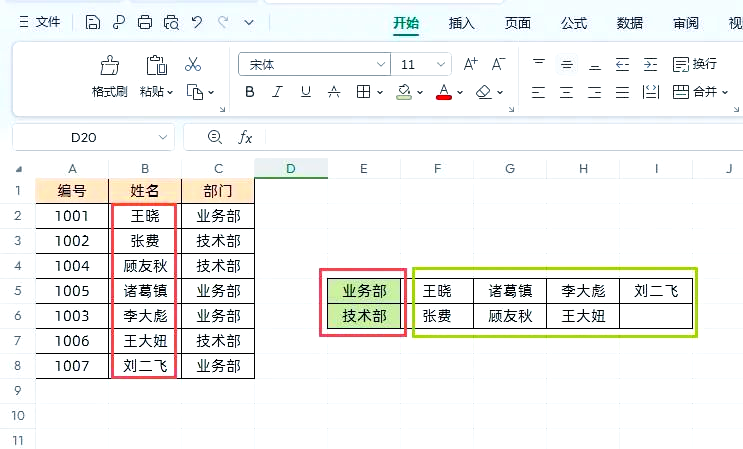743x449 pixels.
Task: Open the 文件 menu
Action: (40, 22)
